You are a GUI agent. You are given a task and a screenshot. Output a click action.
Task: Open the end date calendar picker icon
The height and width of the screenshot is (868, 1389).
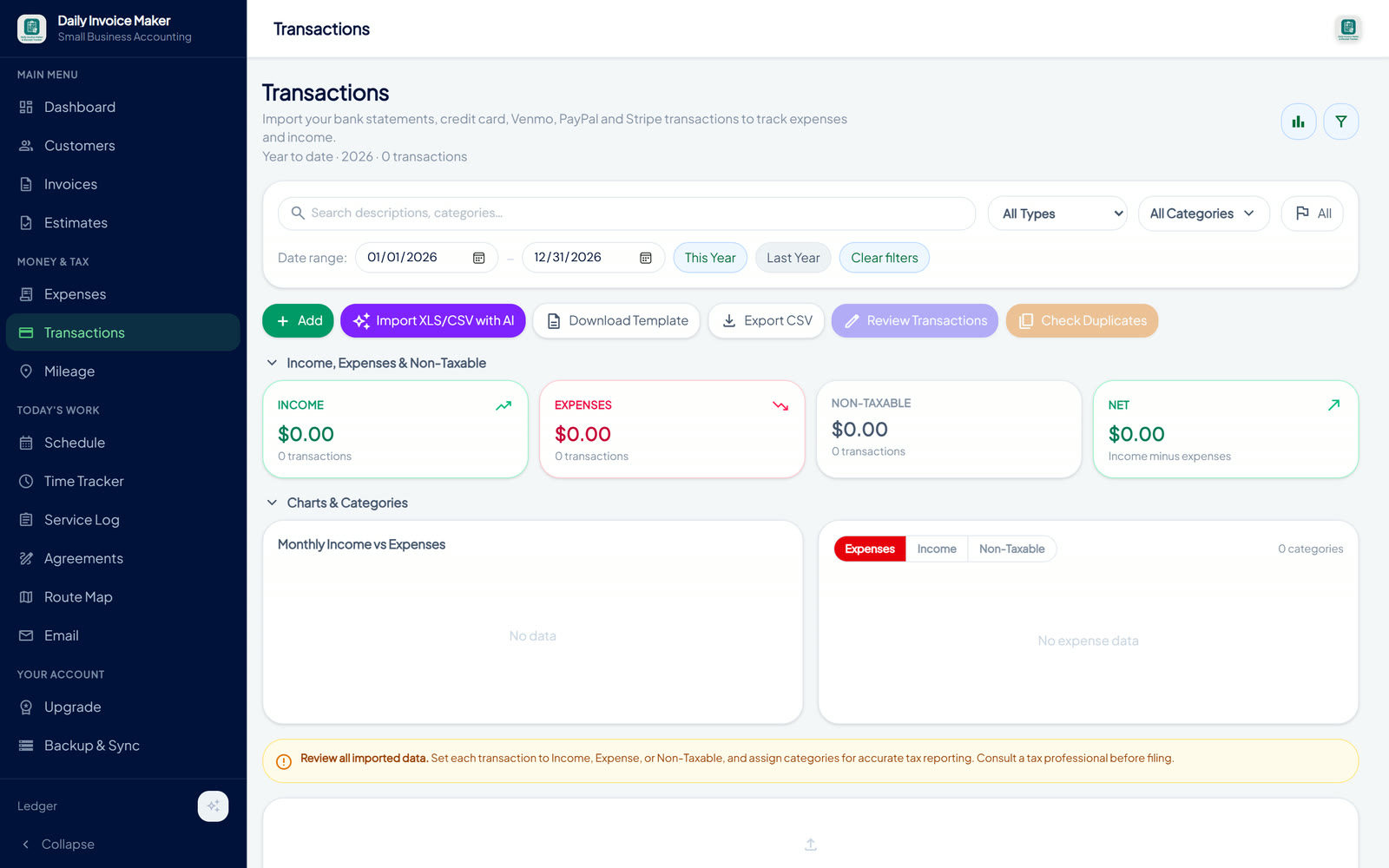[646, 258]
